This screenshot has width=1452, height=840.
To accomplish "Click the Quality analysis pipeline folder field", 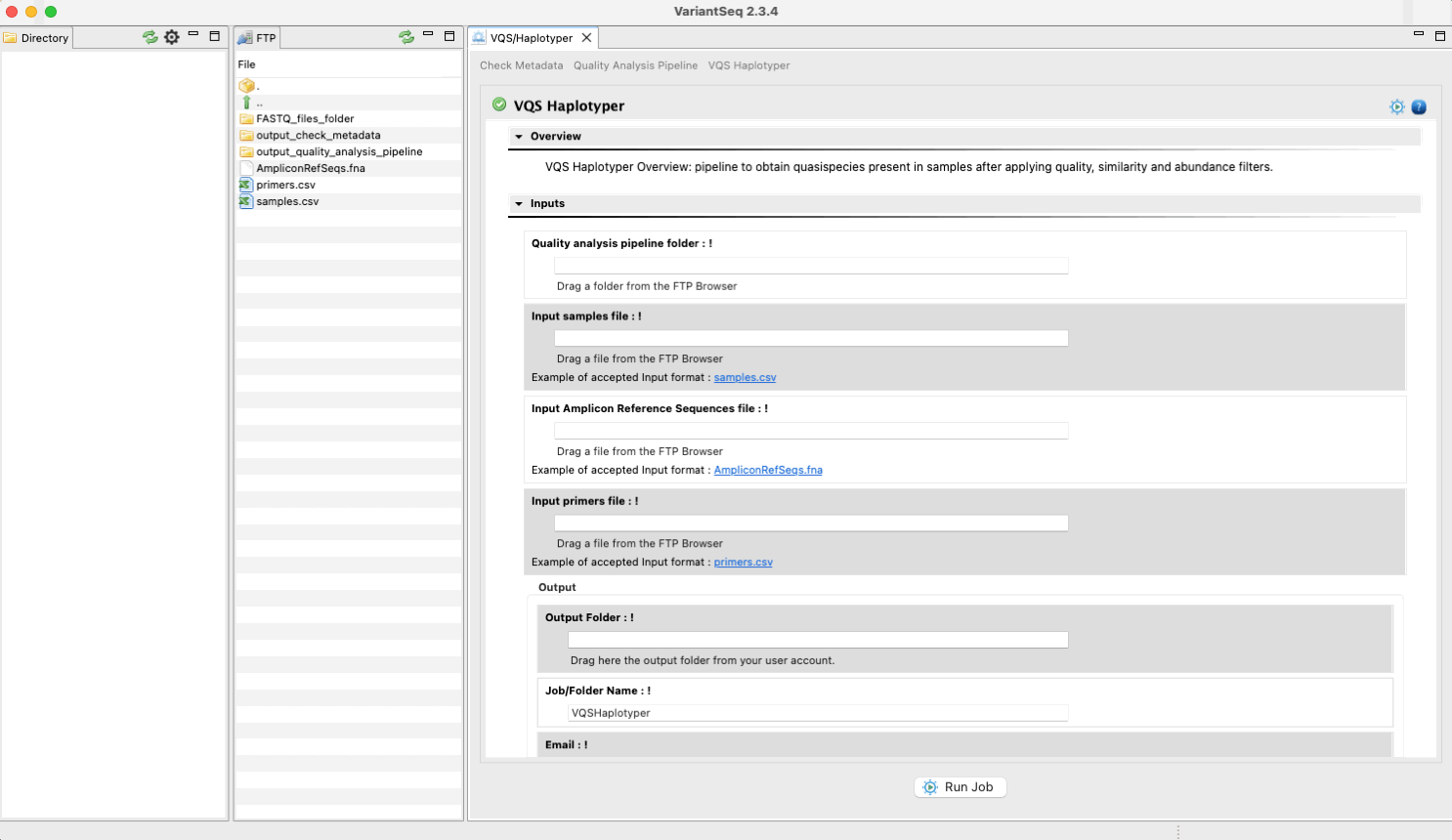I will (811, 266).
